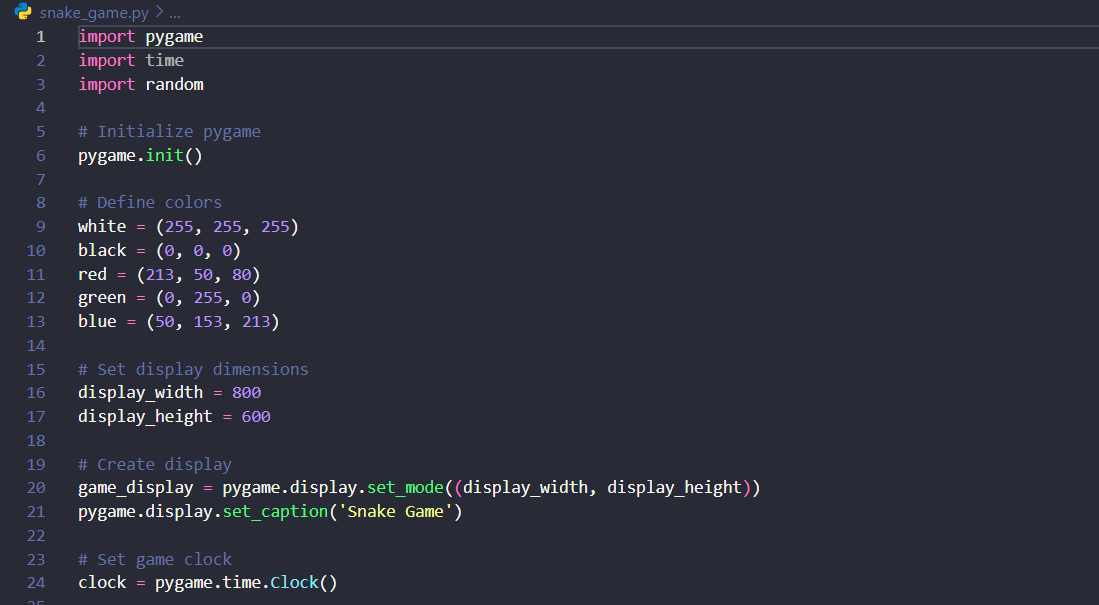Screen dimensions: 1099x605
Task: Click the import keyword on line 2
Action: click(x=106, y=60)
